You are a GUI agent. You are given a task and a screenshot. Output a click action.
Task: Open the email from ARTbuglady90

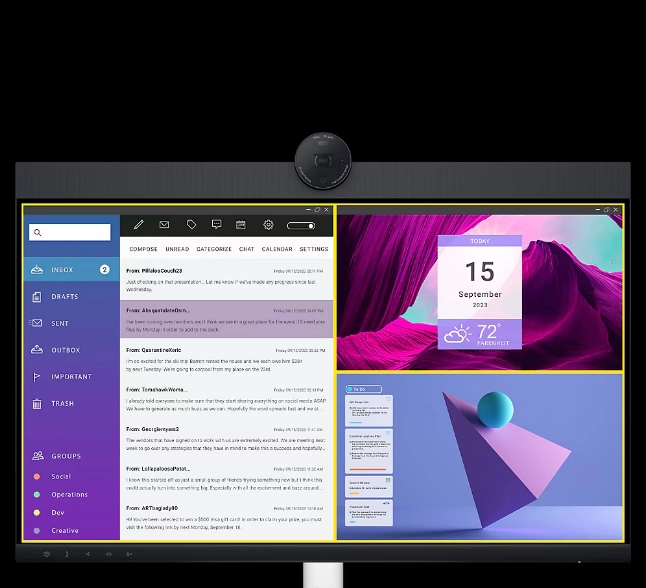click(226, 518)
